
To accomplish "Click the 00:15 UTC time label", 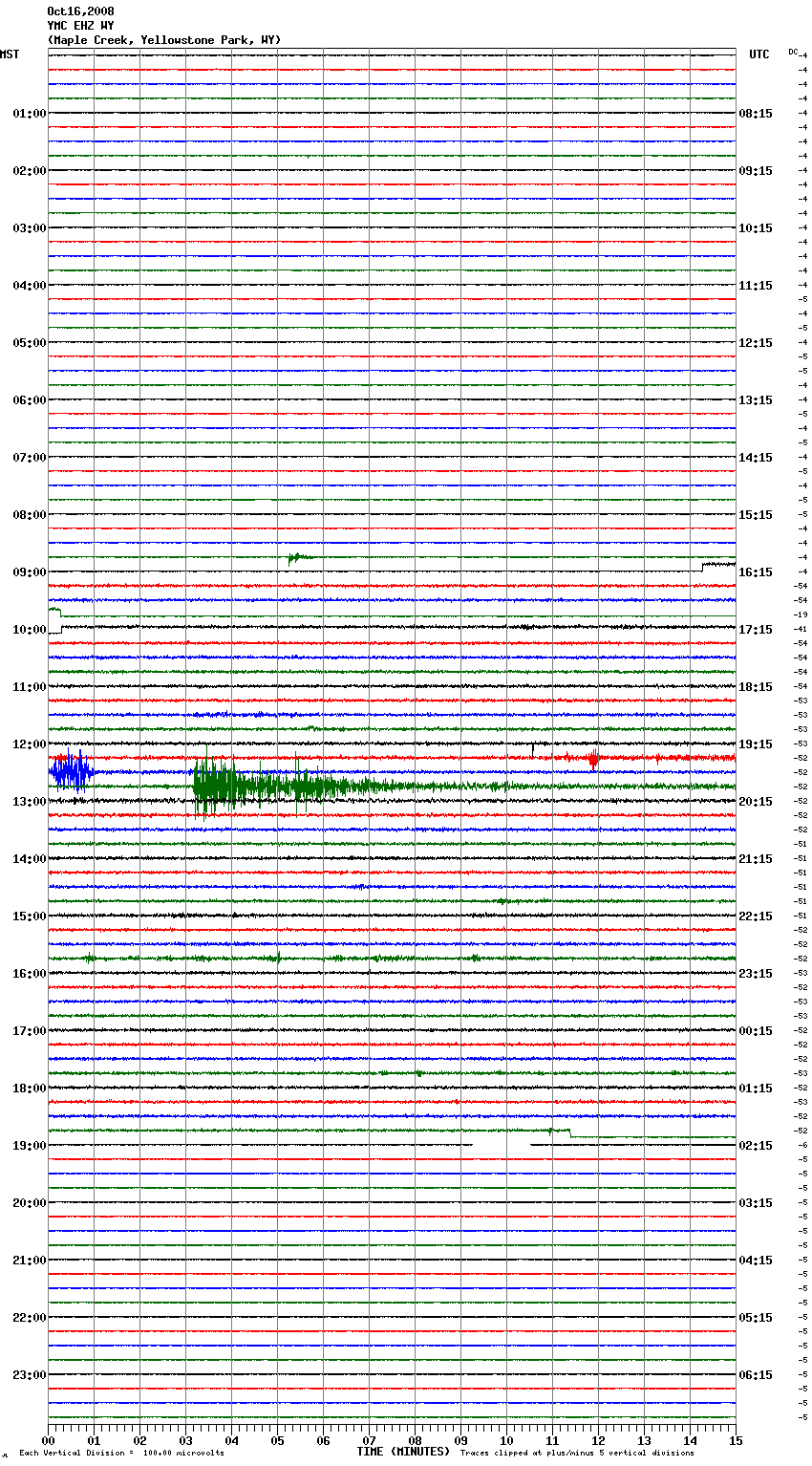I will tap(756, 1031).
